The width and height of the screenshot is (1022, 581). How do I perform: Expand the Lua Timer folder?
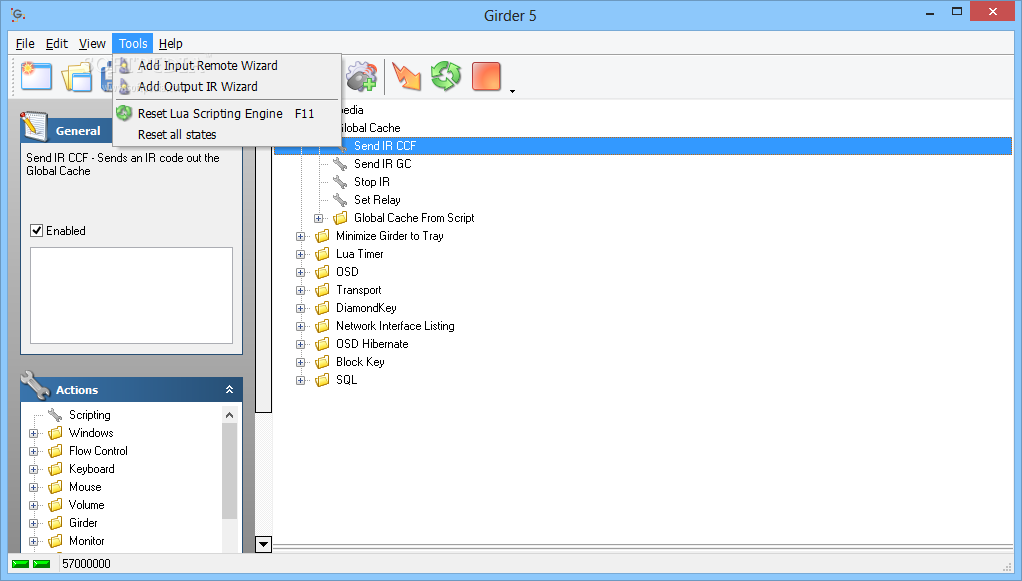[x=300, y=254]
